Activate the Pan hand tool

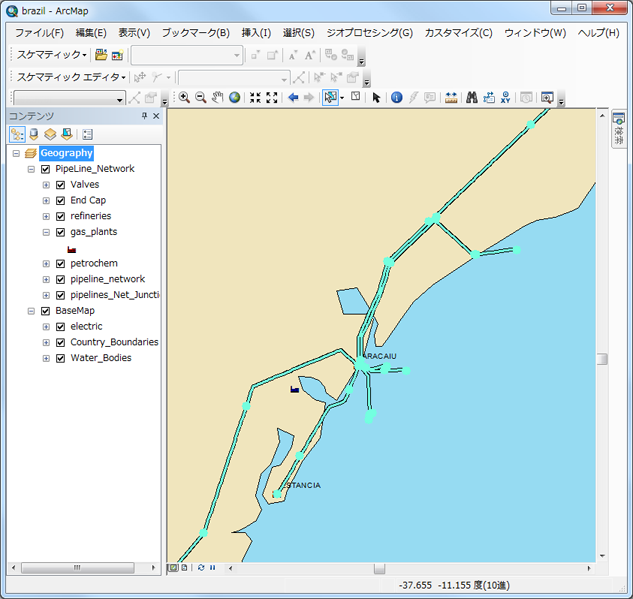tap(217, 98)
